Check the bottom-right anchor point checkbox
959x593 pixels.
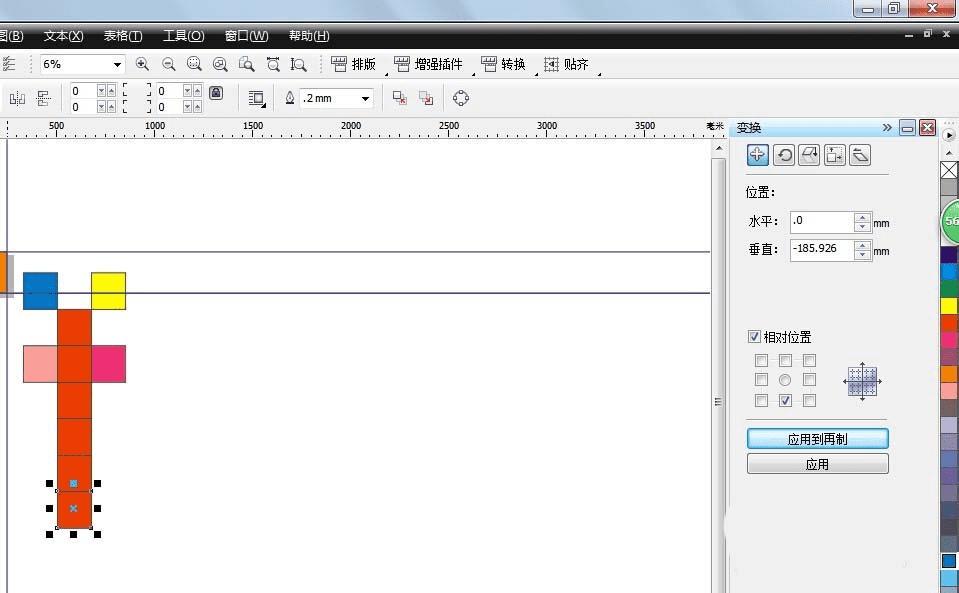(809, 400)
